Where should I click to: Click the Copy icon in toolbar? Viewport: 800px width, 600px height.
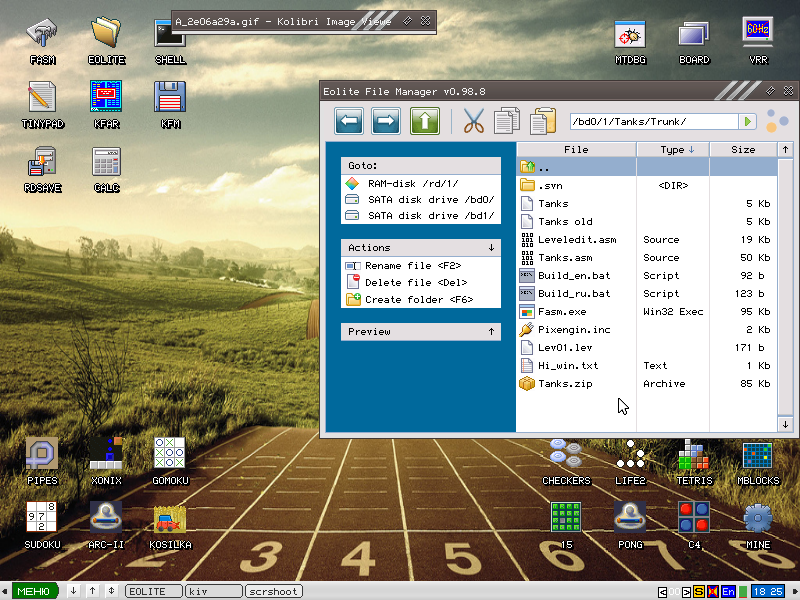(x=507, y=122)
